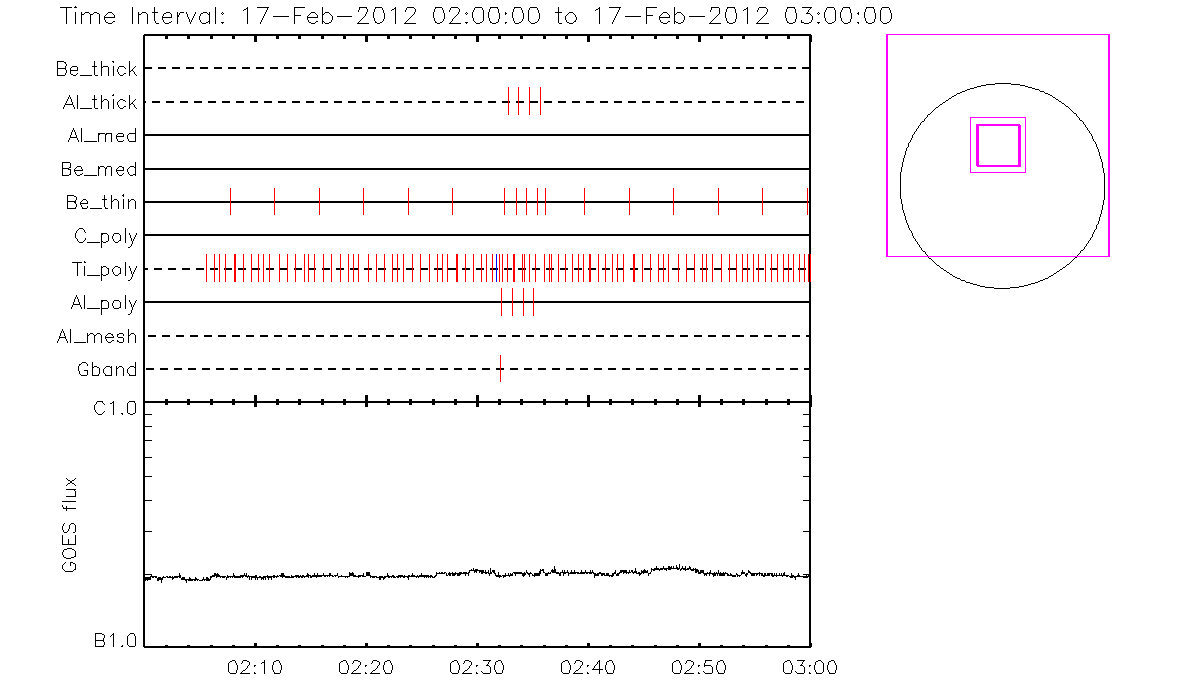Click the first red Be_thin exposure marker
The width and height of the screenshot is (1200, 700).
coord(231,201)
